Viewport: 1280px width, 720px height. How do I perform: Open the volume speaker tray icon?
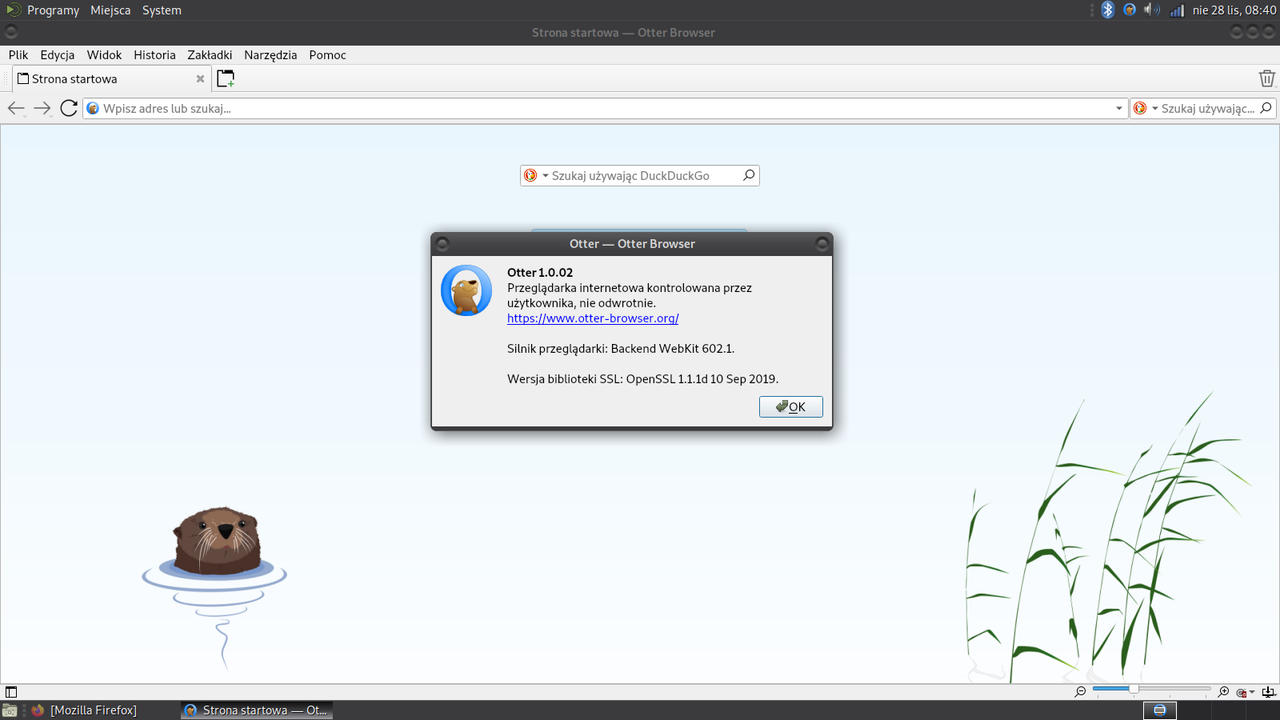[x=1151, y=10]
